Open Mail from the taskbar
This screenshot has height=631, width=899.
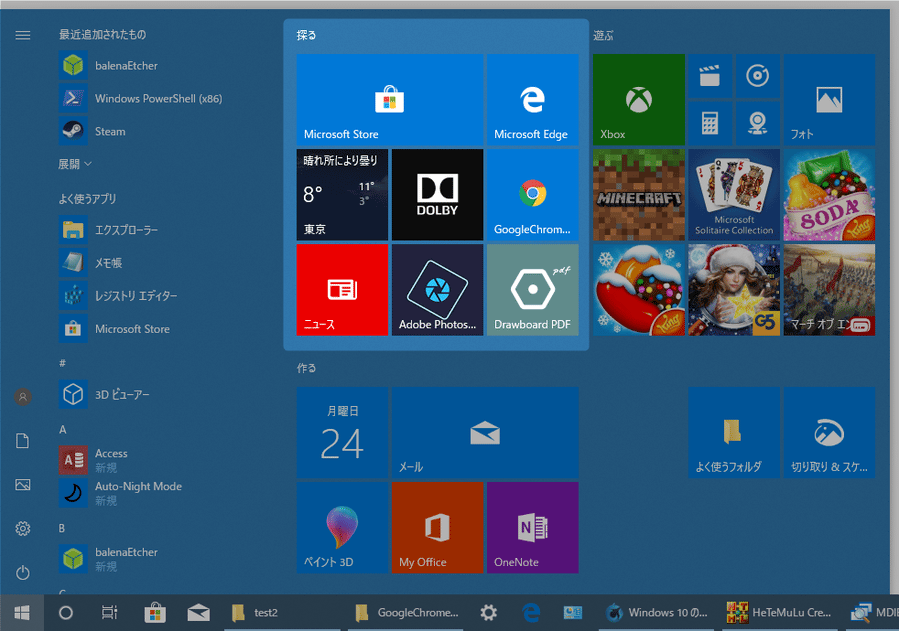[198, 613]
